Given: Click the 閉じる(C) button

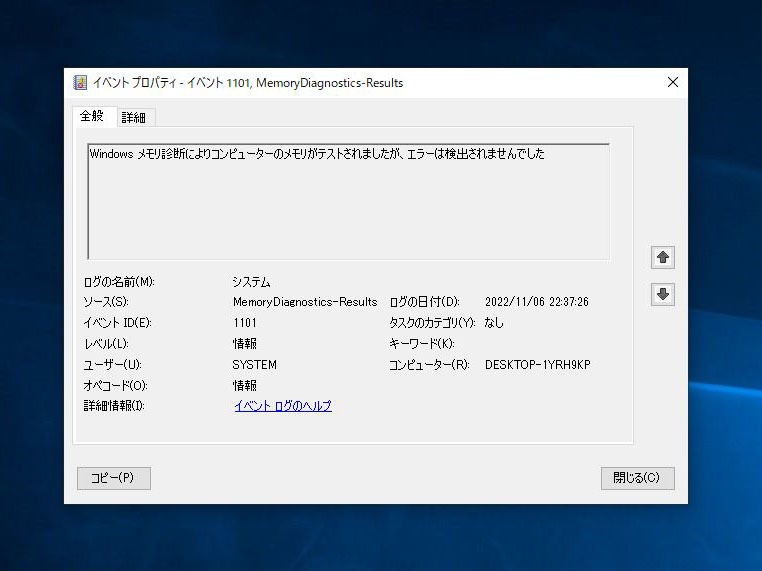Looking at the screenshot, I should pyautogui.click(x=638, y=478).
